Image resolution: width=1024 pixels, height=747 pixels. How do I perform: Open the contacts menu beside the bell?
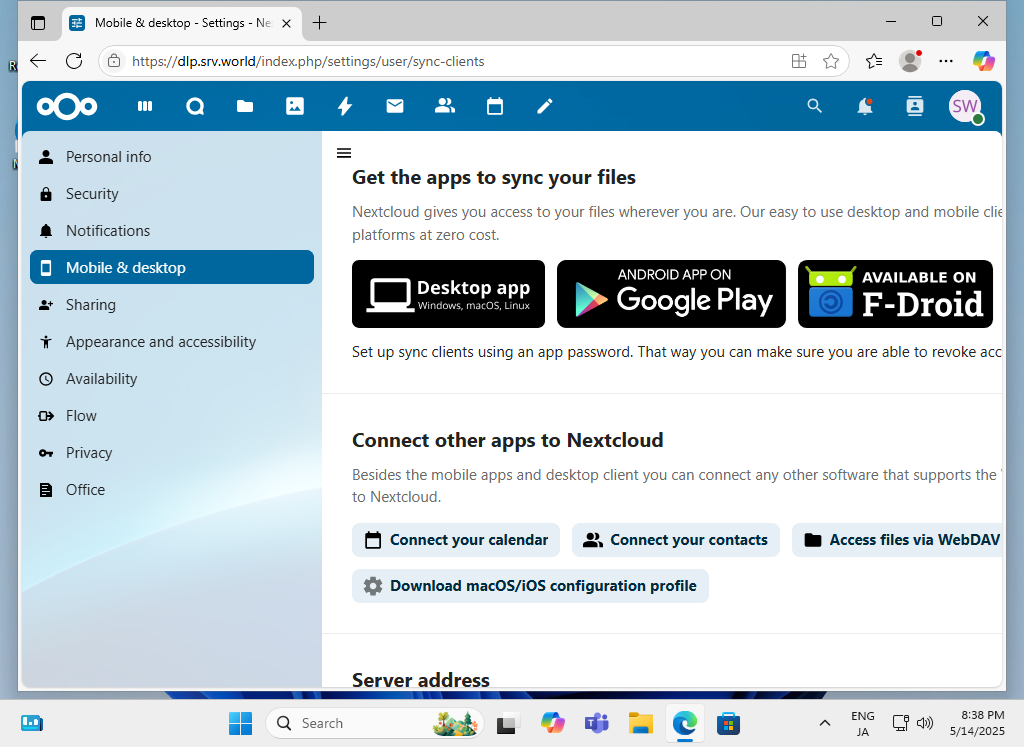[914, 106]
